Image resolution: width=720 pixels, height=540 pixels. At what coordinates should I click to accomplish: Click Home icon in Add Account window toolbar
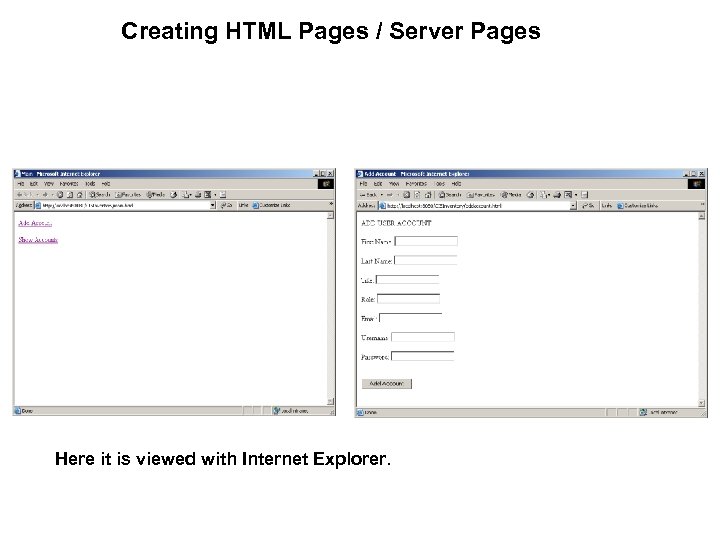click(428, 195)
